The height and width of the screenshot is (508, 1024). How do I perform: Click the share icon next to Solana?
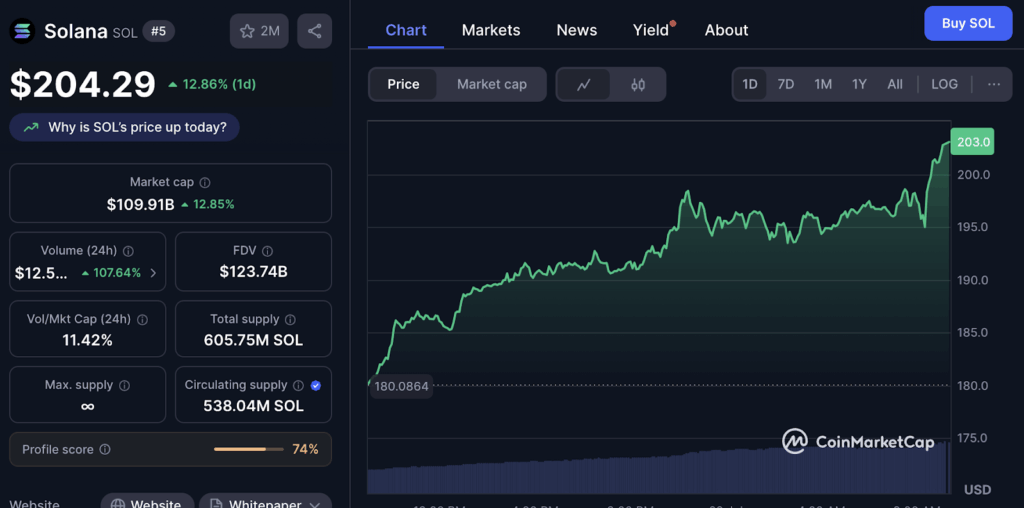(314, 31)
